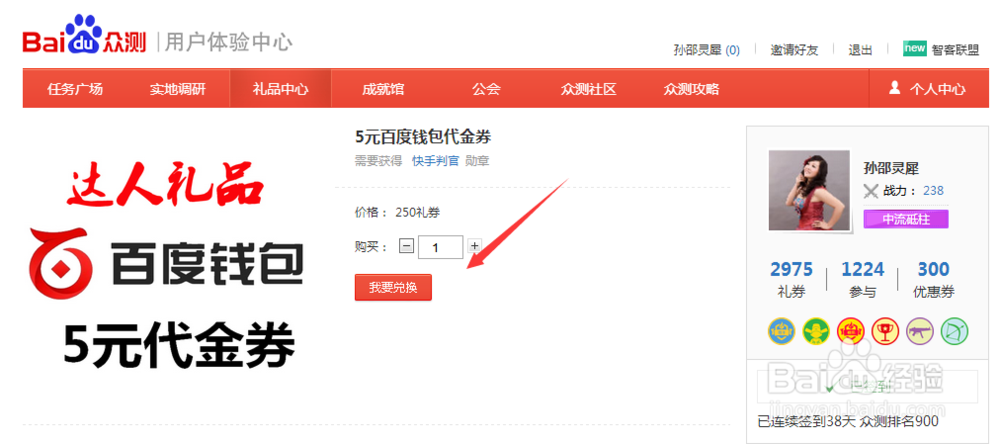Image resolution: width=1000 pixels, height=444 pixels.
Task: Open 个人中心 in navigation bar
Action: (x=927, y=89)
